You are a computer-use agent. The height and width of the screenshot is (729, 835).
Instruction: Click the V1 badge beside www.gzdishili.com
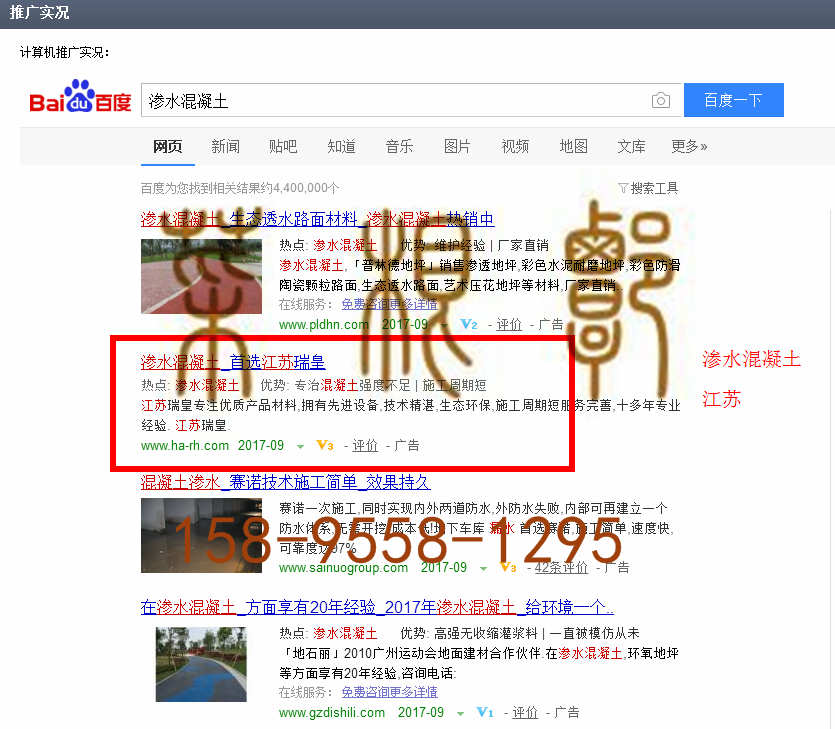pyautogui.click(x=485, y=713)
